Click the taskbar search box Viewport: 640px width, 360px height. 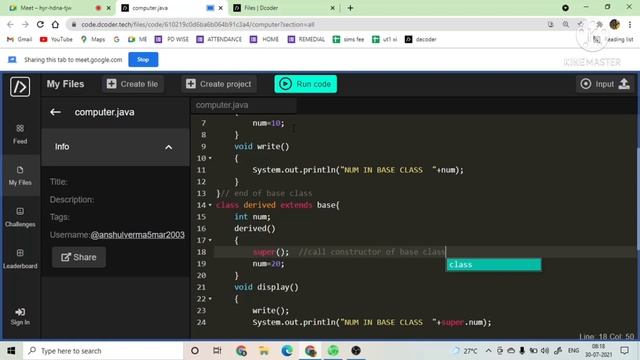[x=102, y=351]
